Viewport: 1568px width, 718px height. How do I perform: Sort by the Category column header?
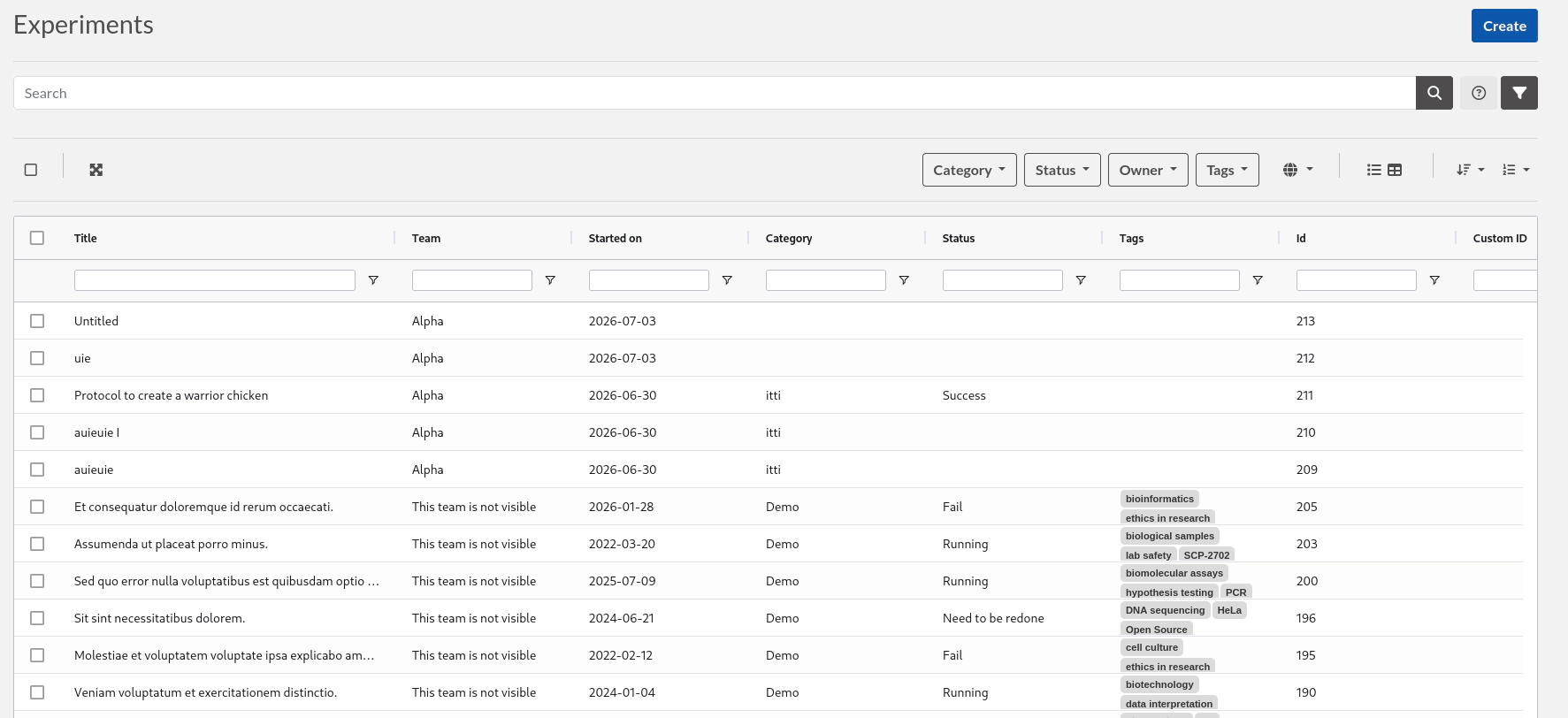(x=789, y=238)
